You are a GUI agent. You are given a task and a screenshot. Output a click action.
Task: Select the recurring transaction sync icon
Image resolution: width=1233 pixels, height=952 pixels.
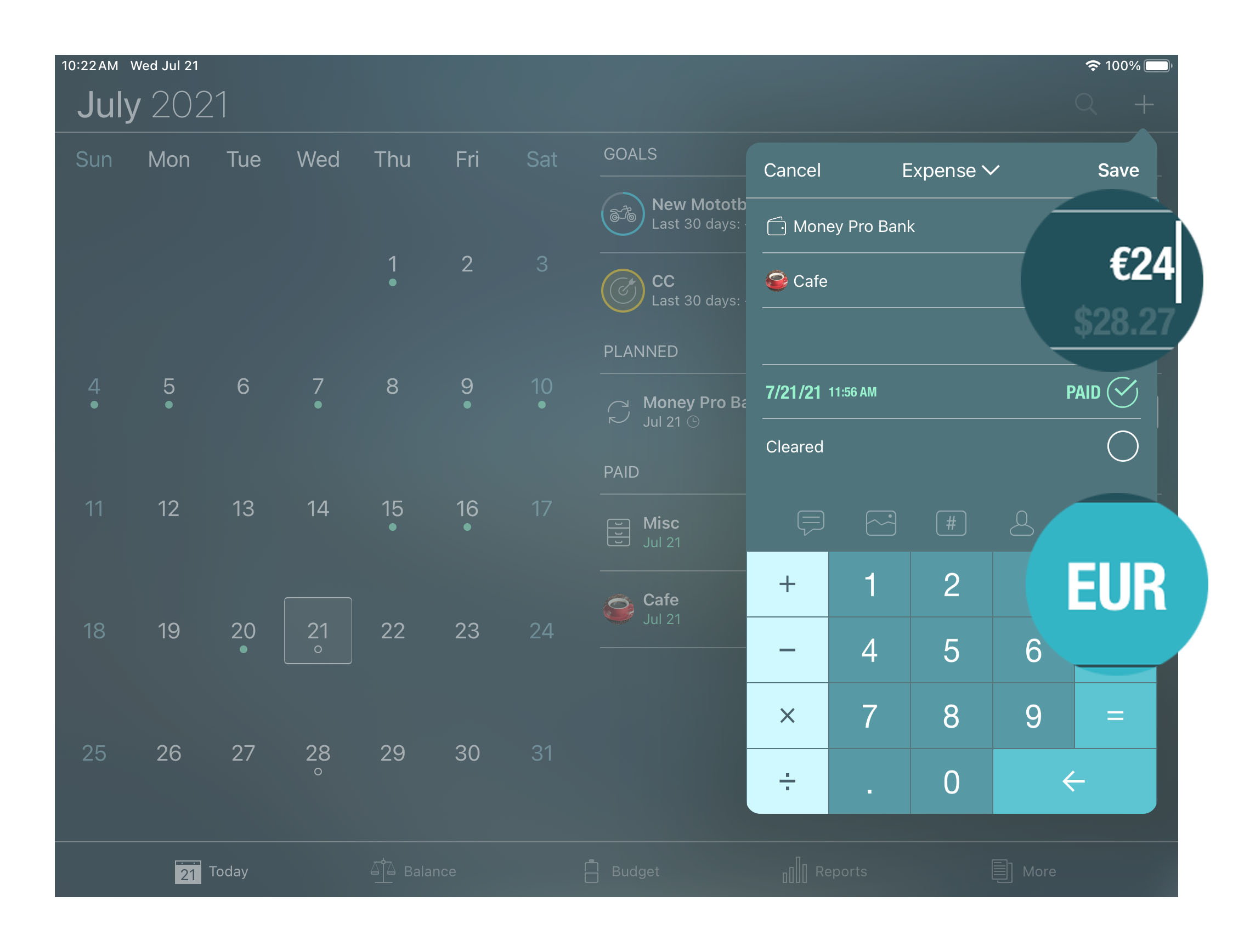coord(618,410)
